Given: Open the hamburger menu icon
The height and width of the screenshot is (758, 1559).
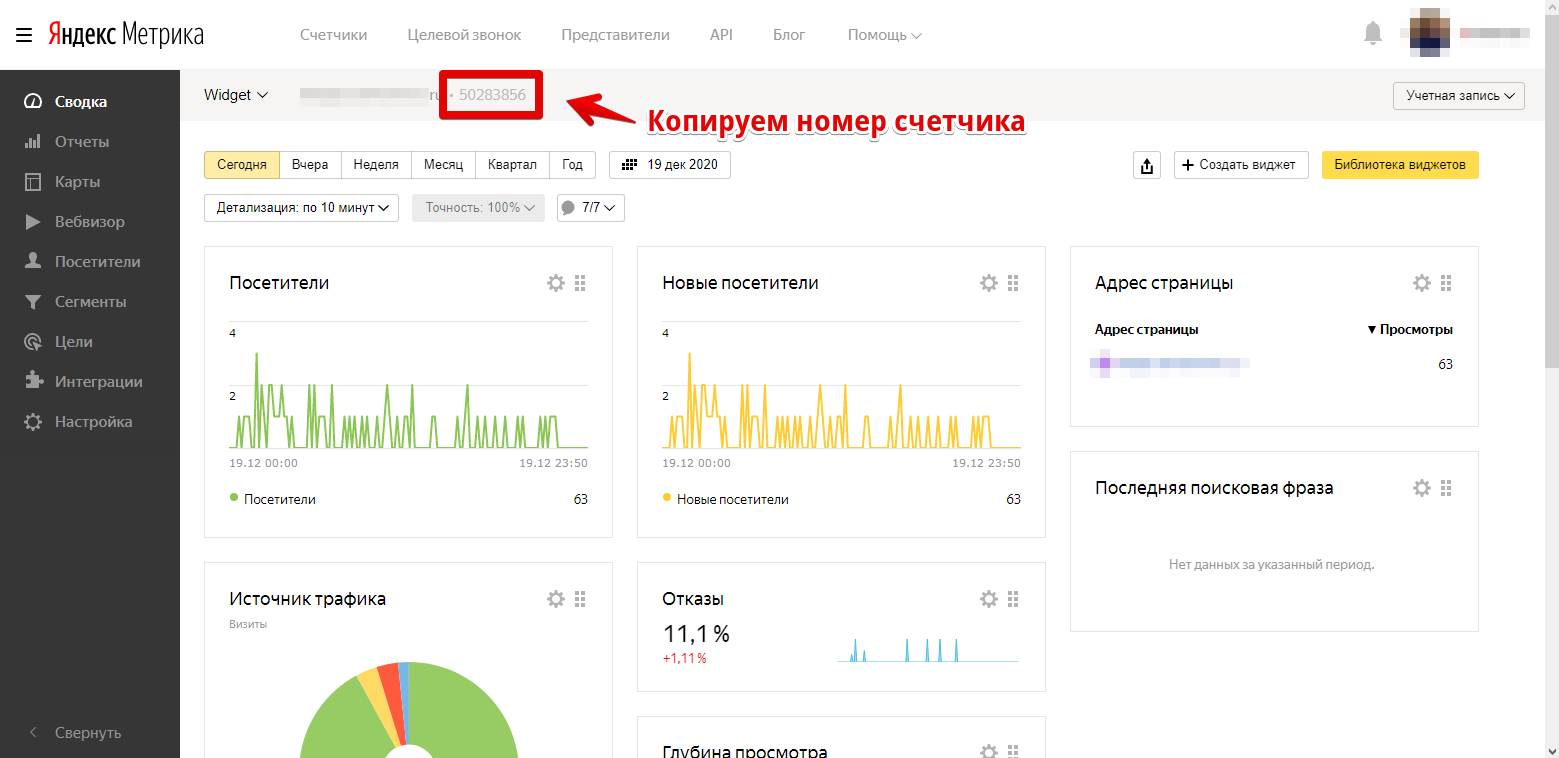Looking at the screenshot, I should coord(24,35).
